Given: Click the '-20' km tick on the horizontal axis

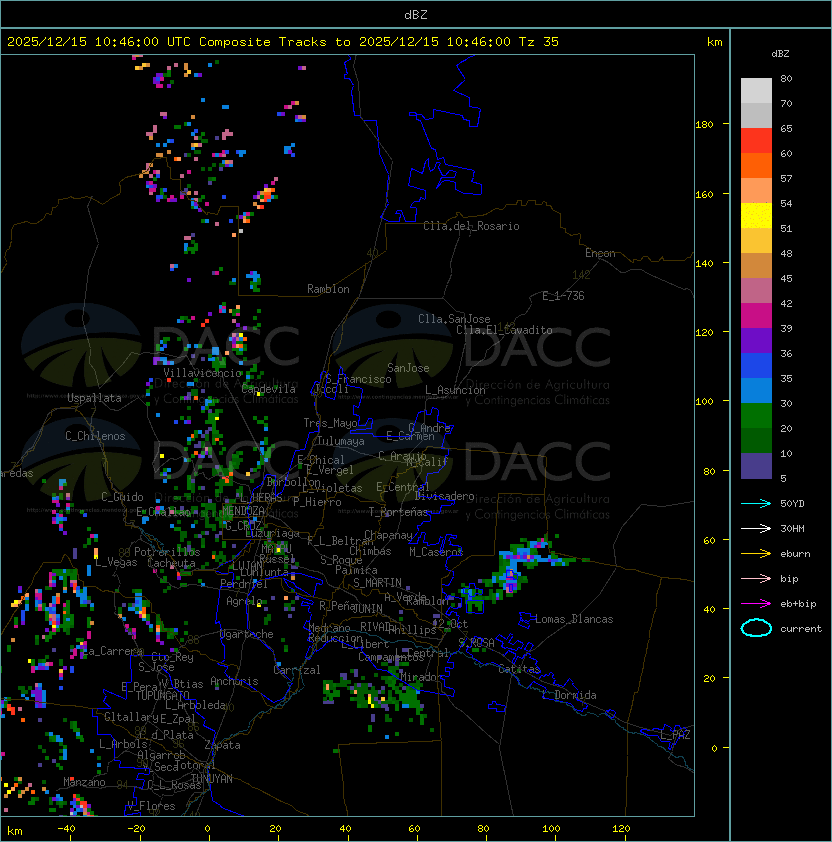Looking at the screenshot, I should coord(136,829).
